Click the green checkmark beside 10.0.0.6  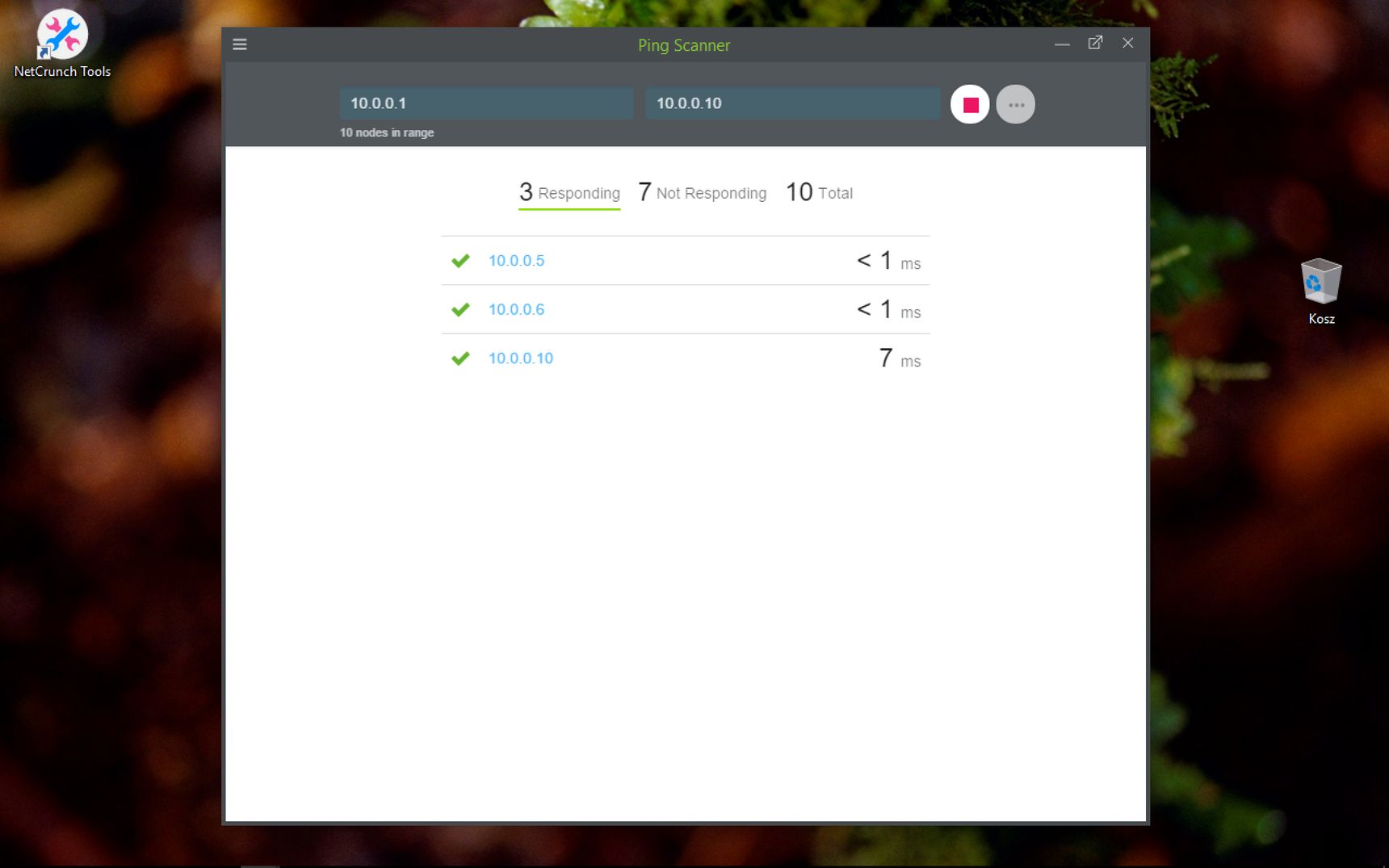460,309
